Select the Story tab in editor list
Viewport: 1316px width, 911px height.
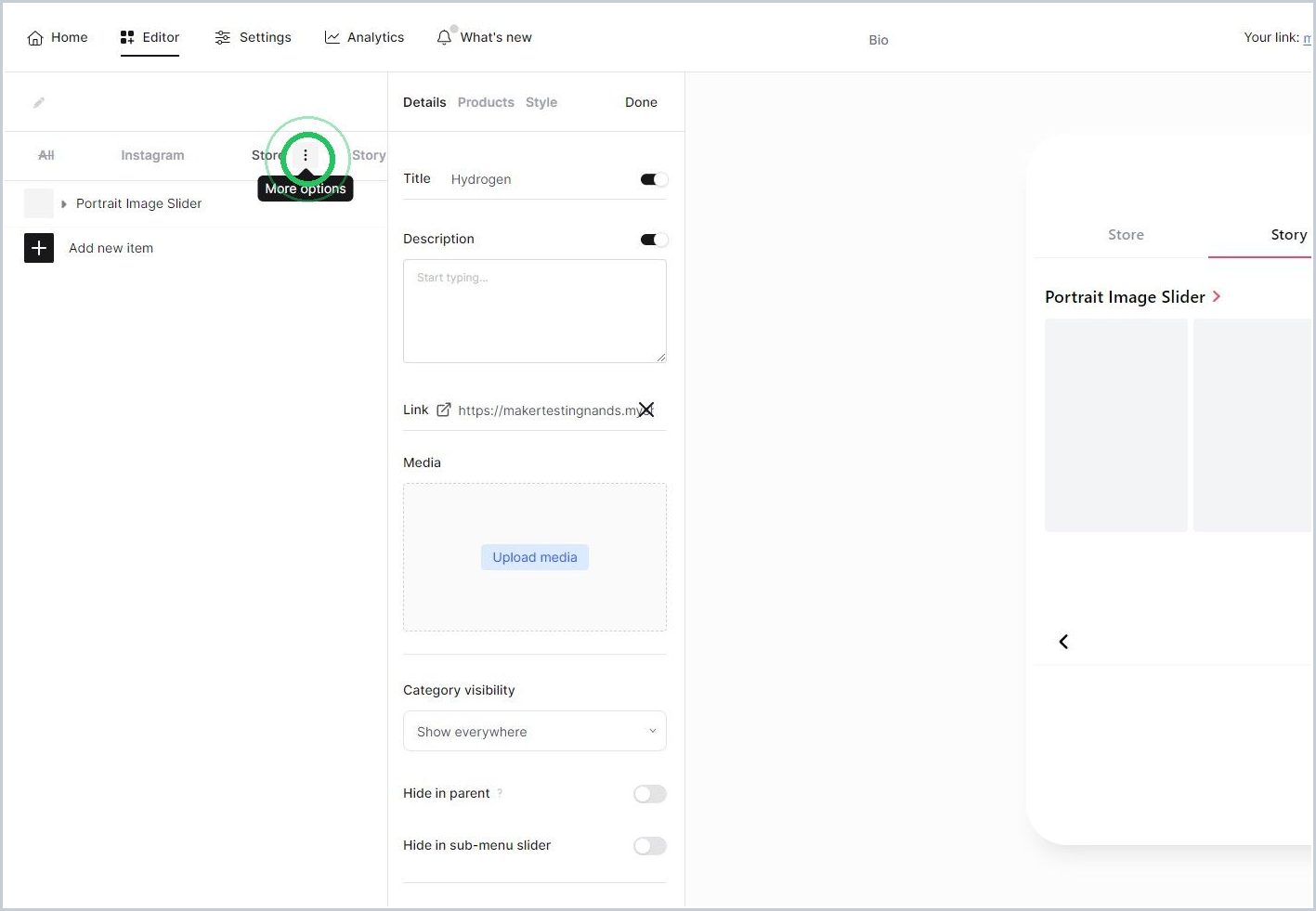pyautogui.click(x=369, y=155)
